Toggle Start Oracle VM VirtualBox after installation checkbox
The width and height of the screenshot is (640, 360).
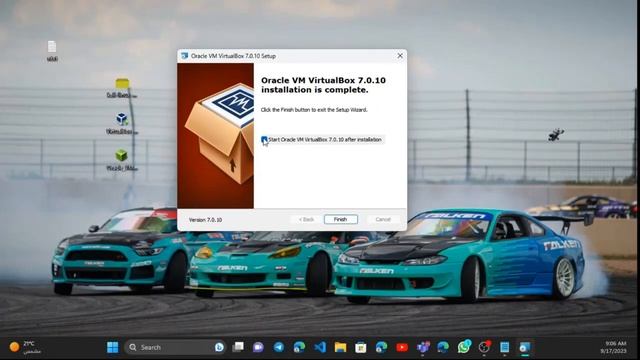click(264, 140)
